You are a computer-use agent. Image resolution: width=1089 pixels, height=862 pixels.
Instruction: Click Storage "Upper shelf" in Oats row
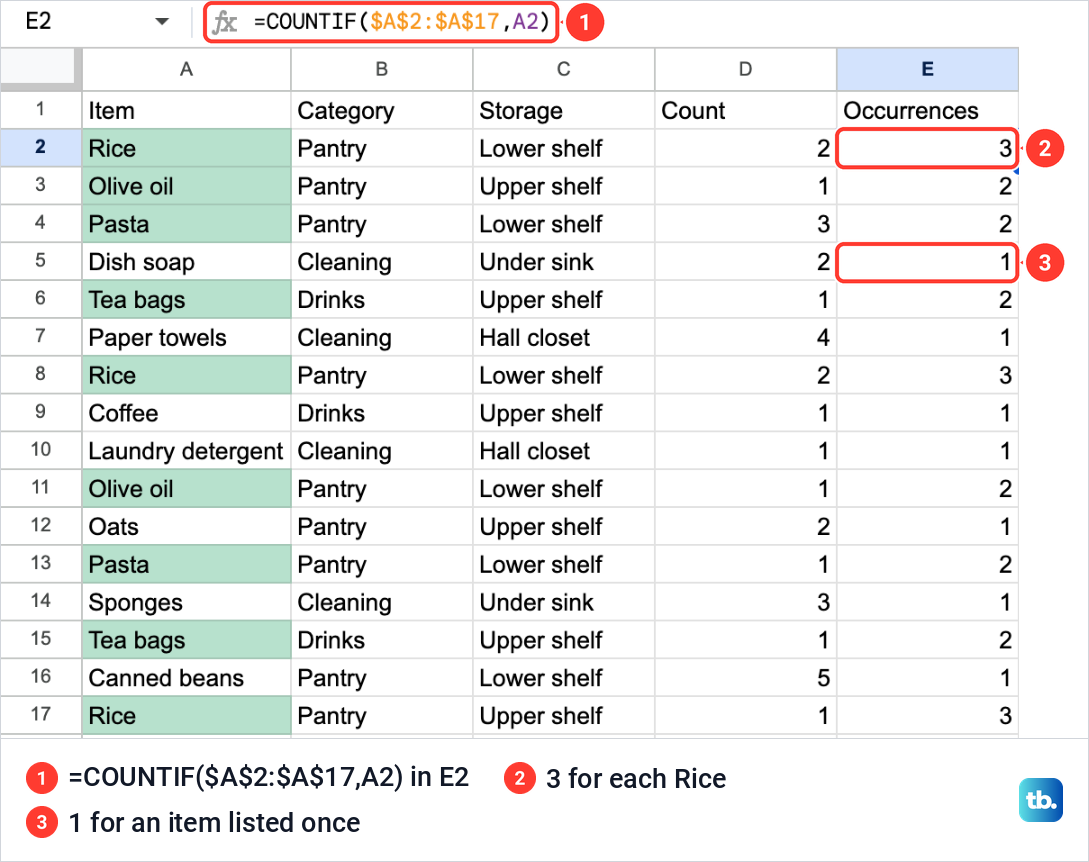(x=563, y=527)
